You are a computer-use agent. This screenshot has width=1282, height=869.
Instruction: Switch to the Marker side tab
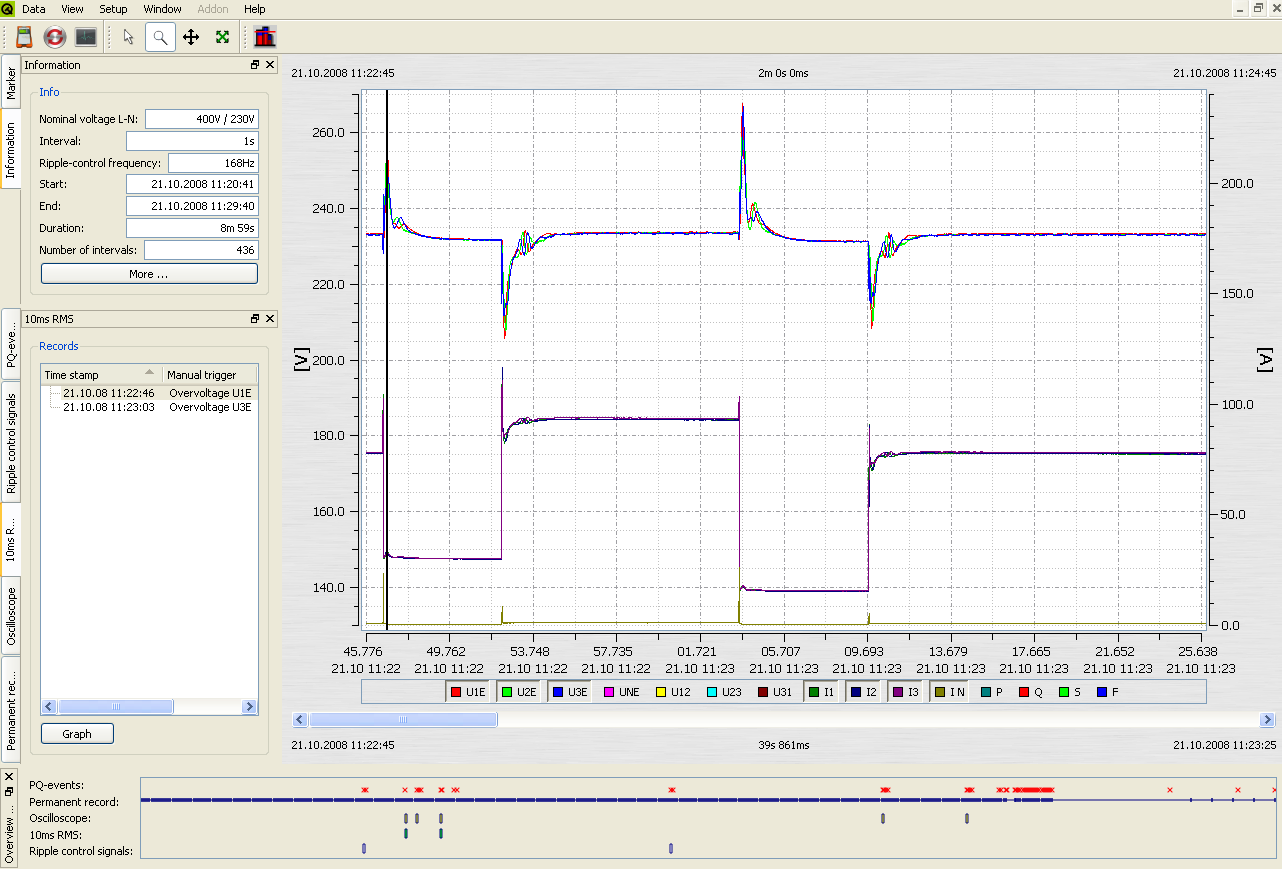[x=10, y=82]
